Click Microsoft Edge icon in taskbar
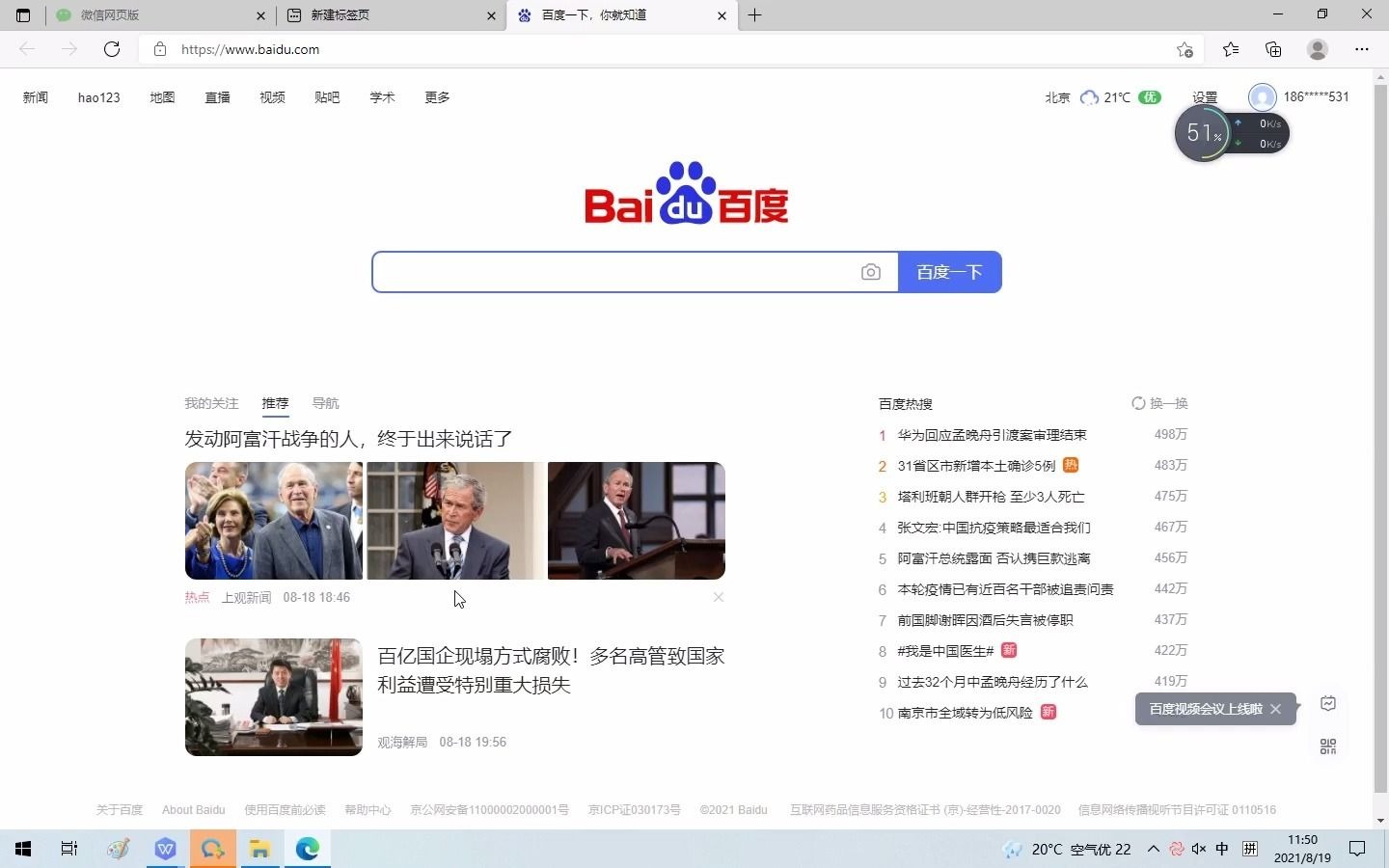Image resolution: width=1389 pixels, height=868 pixels. click(307, 849)
